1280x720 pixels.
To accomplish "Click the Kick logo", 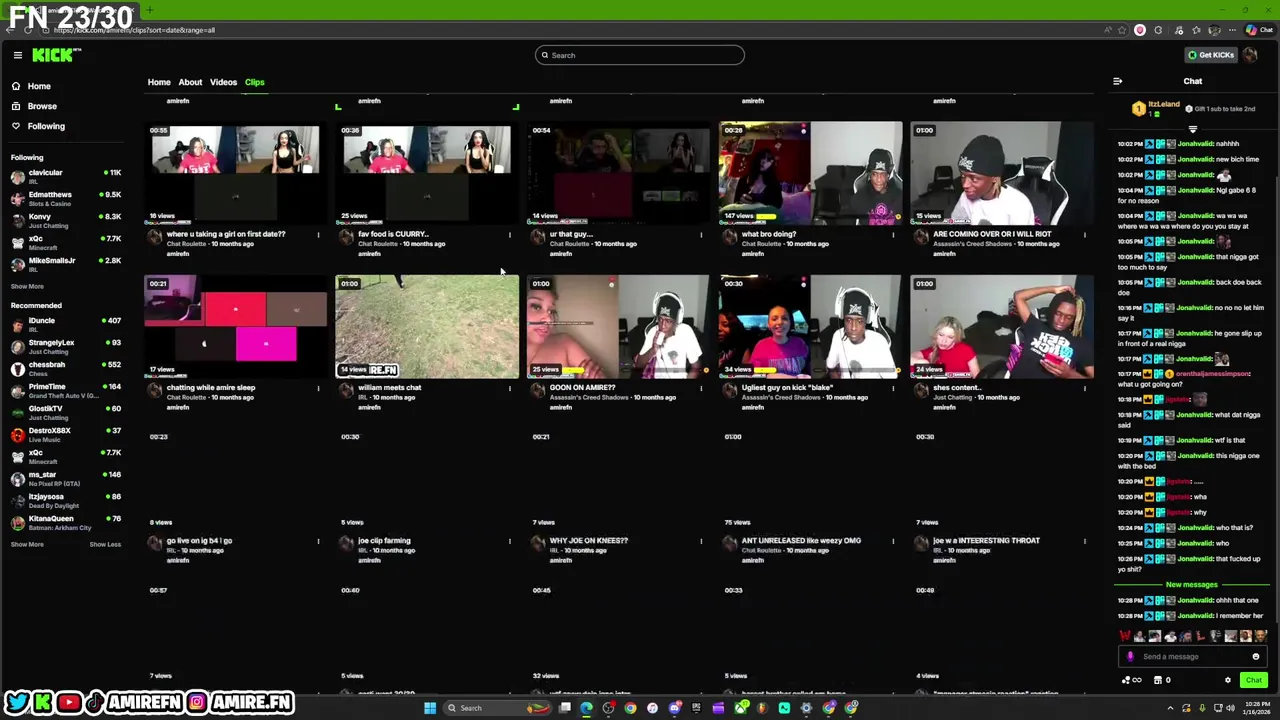I will coord(56,55).
